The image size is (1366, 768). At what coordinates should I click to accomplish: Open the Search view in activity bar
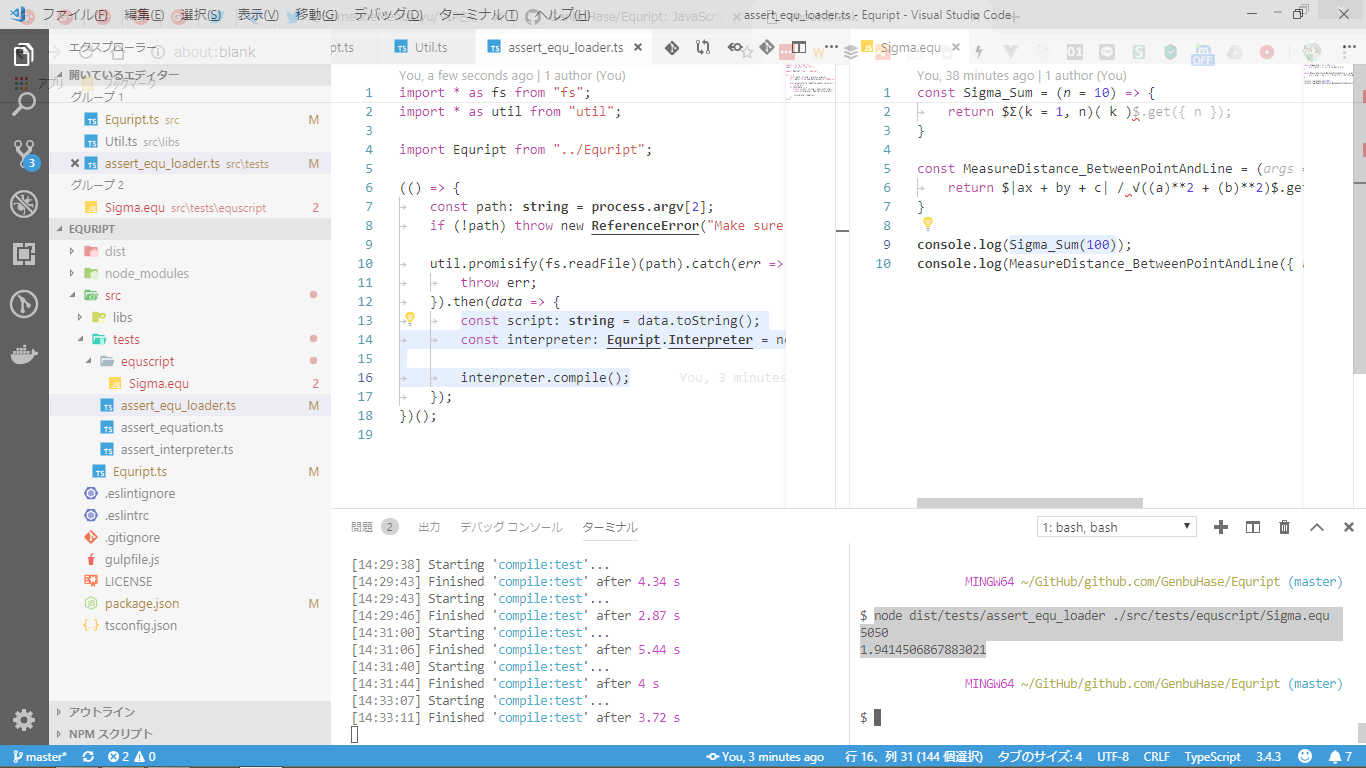click(x=24, y=104)
